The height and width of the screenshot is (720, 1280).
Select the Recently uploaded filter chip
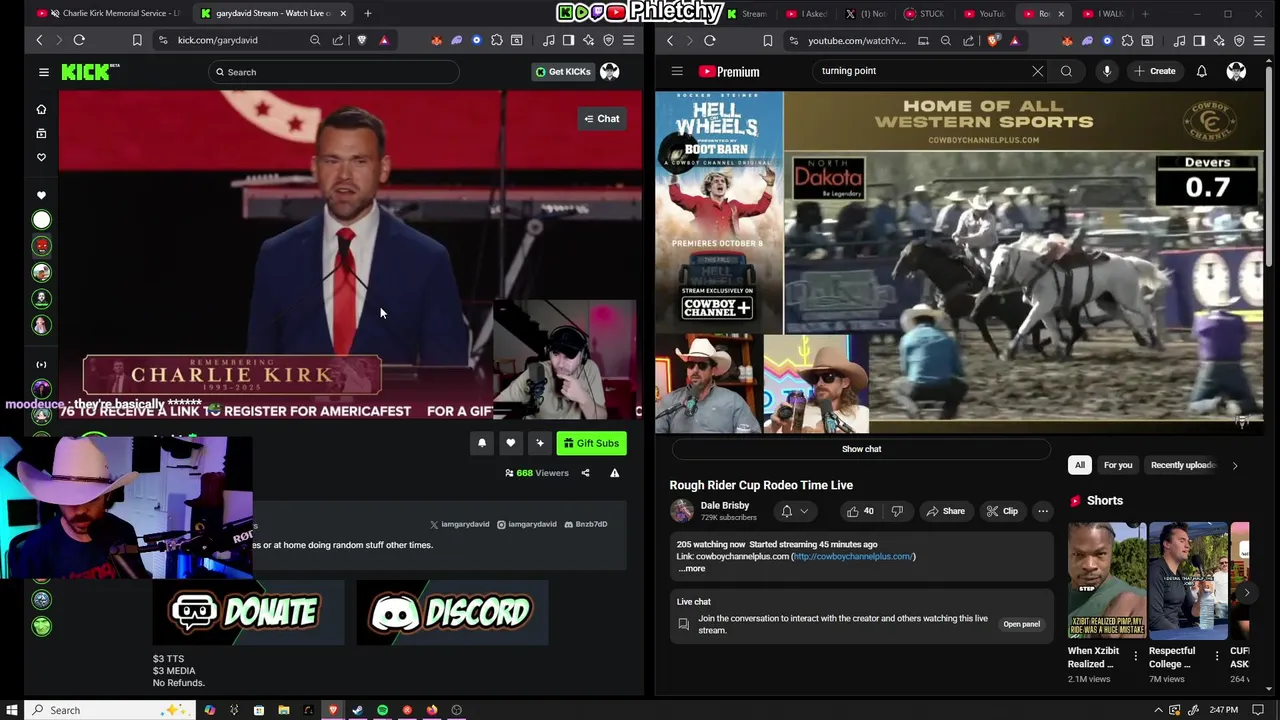[1183, 465]
